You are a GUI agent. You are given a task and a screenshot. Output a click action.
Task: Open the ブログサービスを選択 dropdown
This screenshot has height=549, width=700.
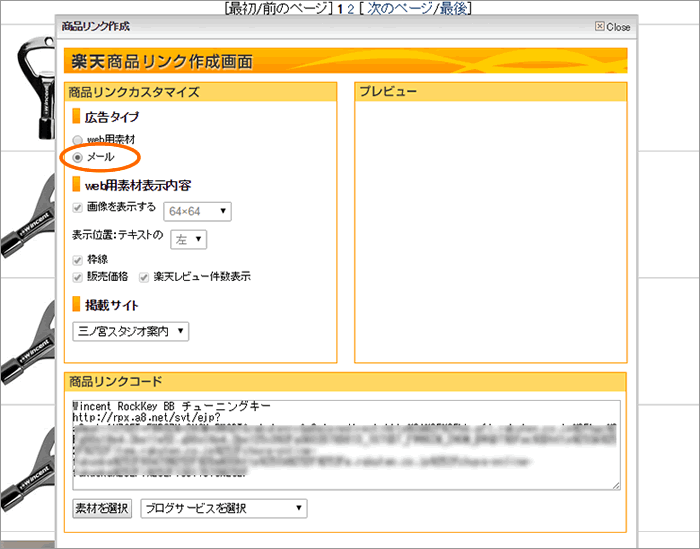224,508
